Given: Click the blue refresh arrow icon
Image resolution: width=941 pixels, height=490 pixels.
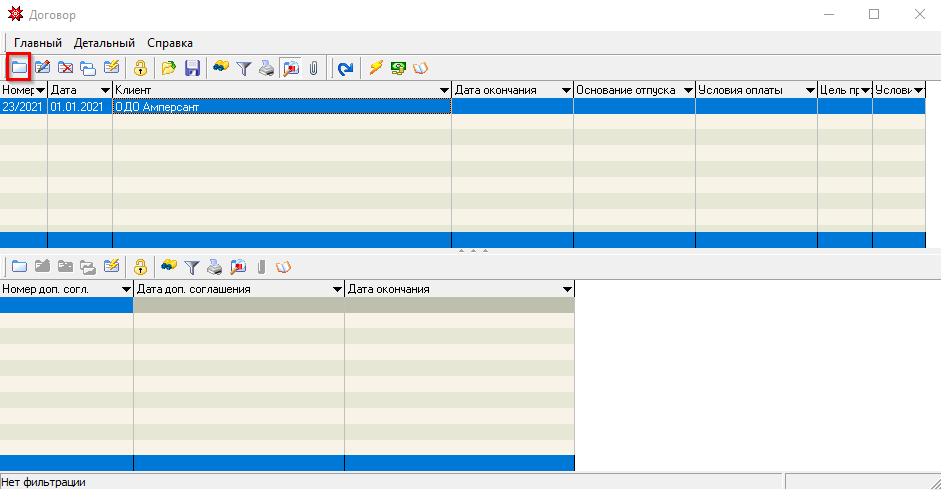Looking at the screenshot, I should point(345,68).
